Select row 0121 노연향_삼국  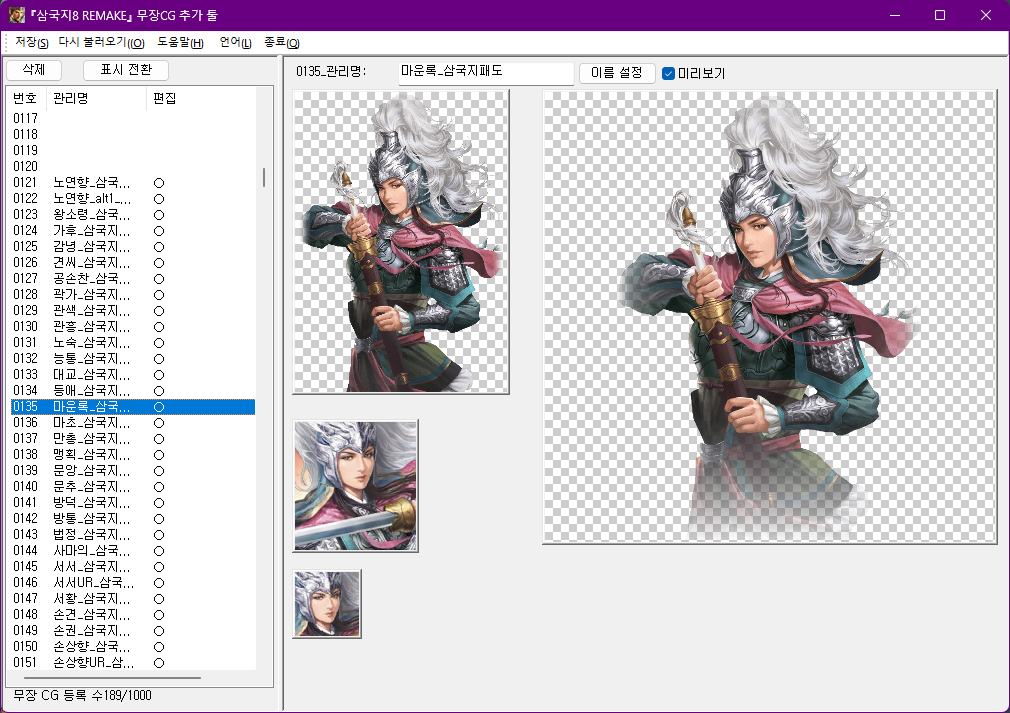tap(133, 182)
